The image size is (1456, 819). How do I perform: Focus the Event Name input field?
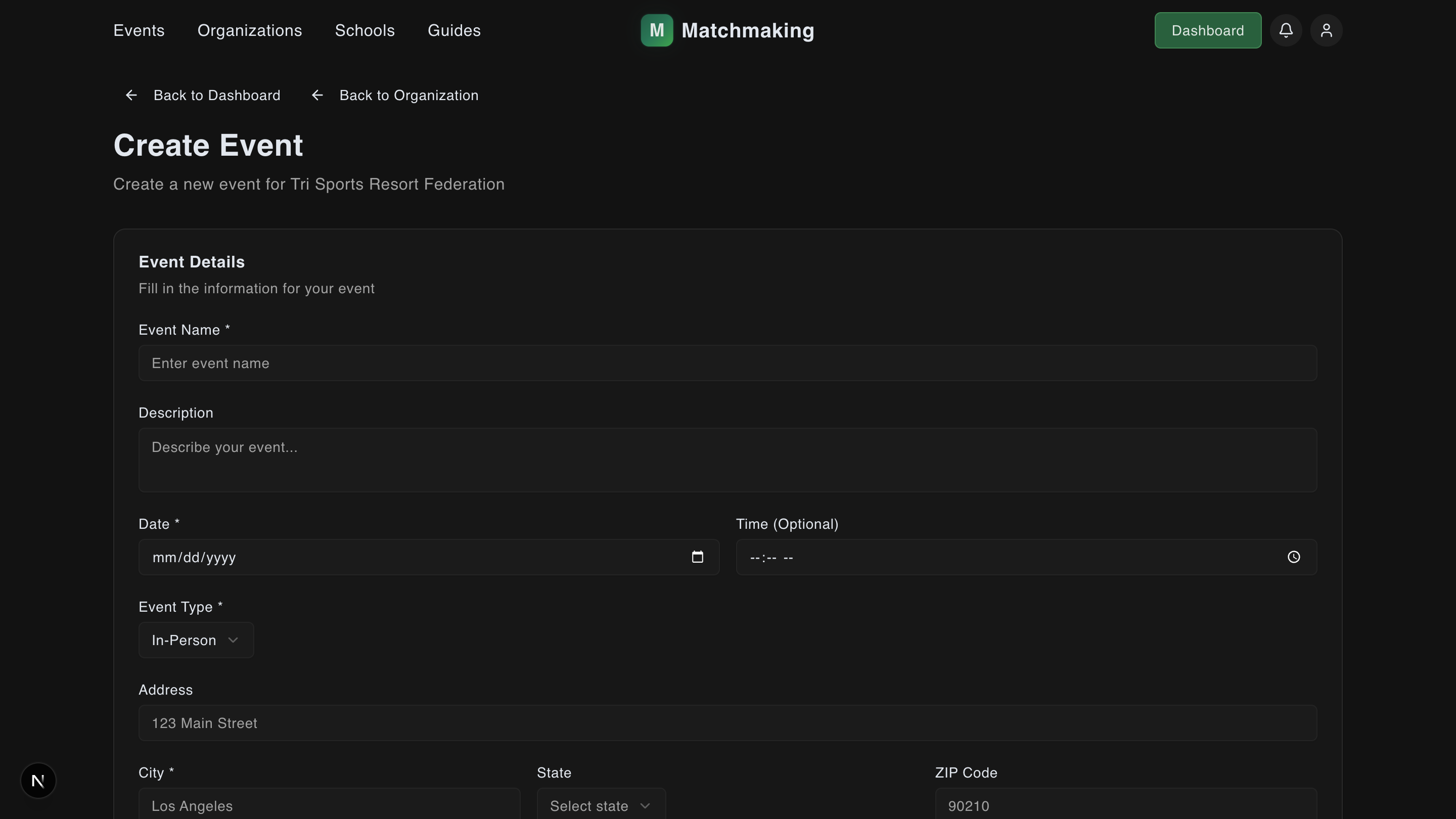(x=727, y=363)
